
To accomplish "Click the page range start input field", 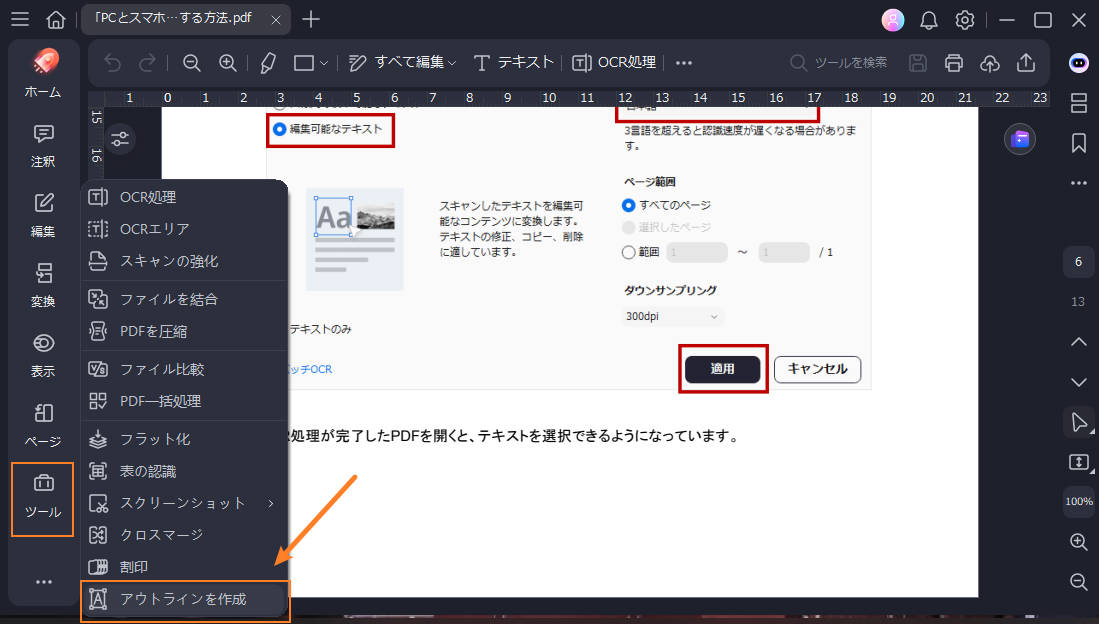I will pos(696,251).
